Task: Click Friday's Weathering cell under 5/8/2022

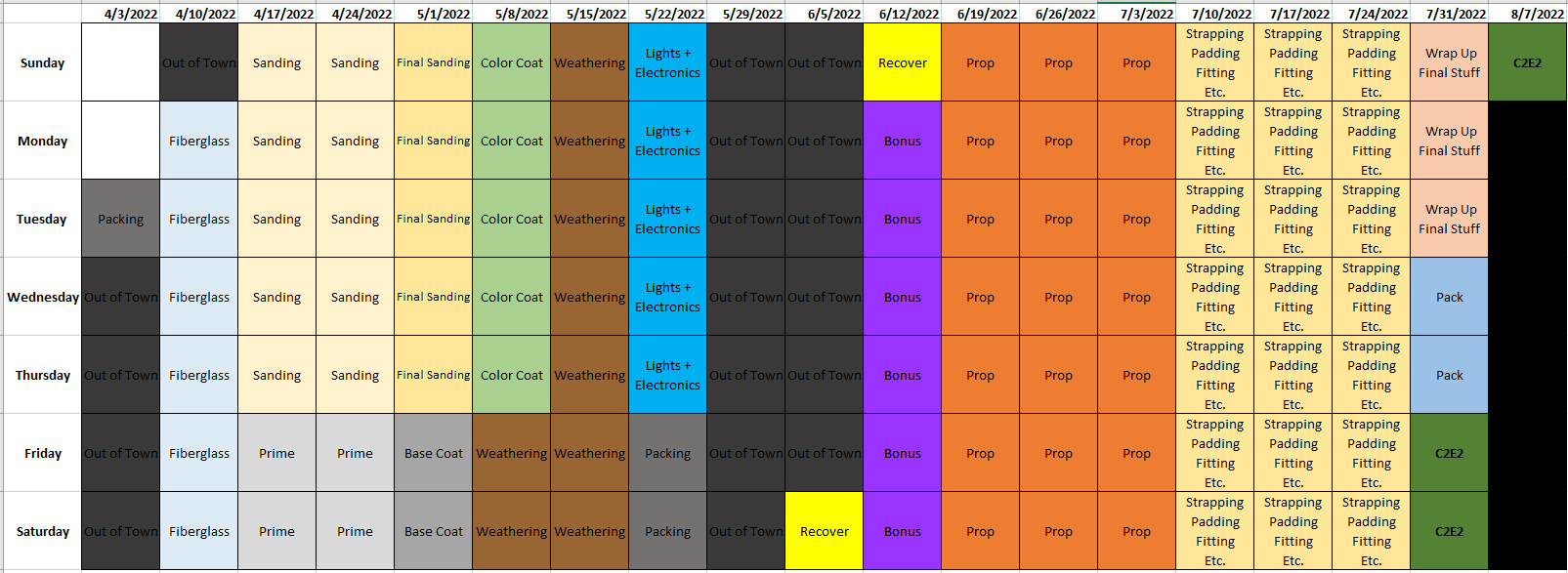Action: tap(511, 453)
